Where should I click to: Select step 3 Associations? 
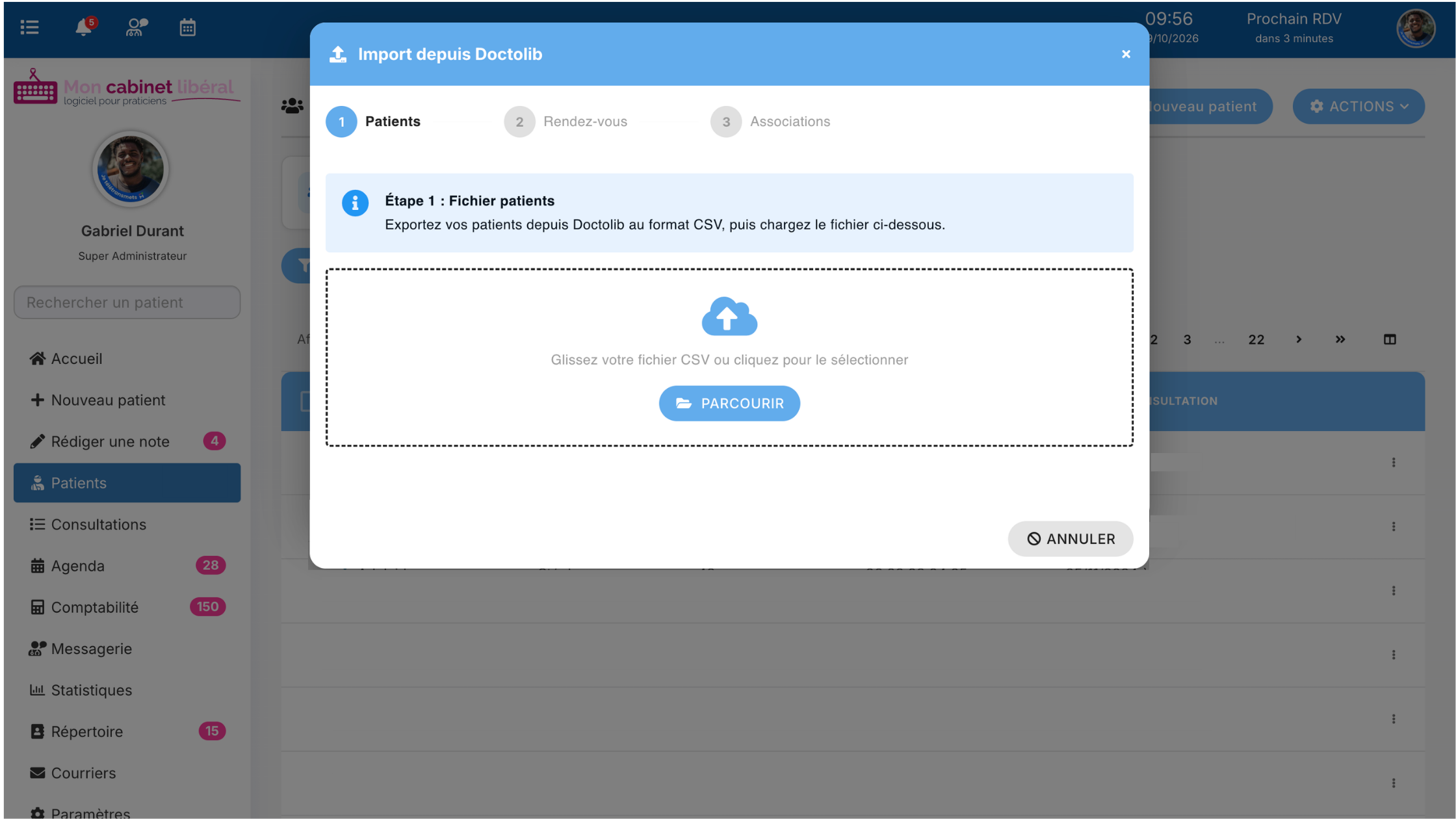pyautogui.click(x=770, y=122)
